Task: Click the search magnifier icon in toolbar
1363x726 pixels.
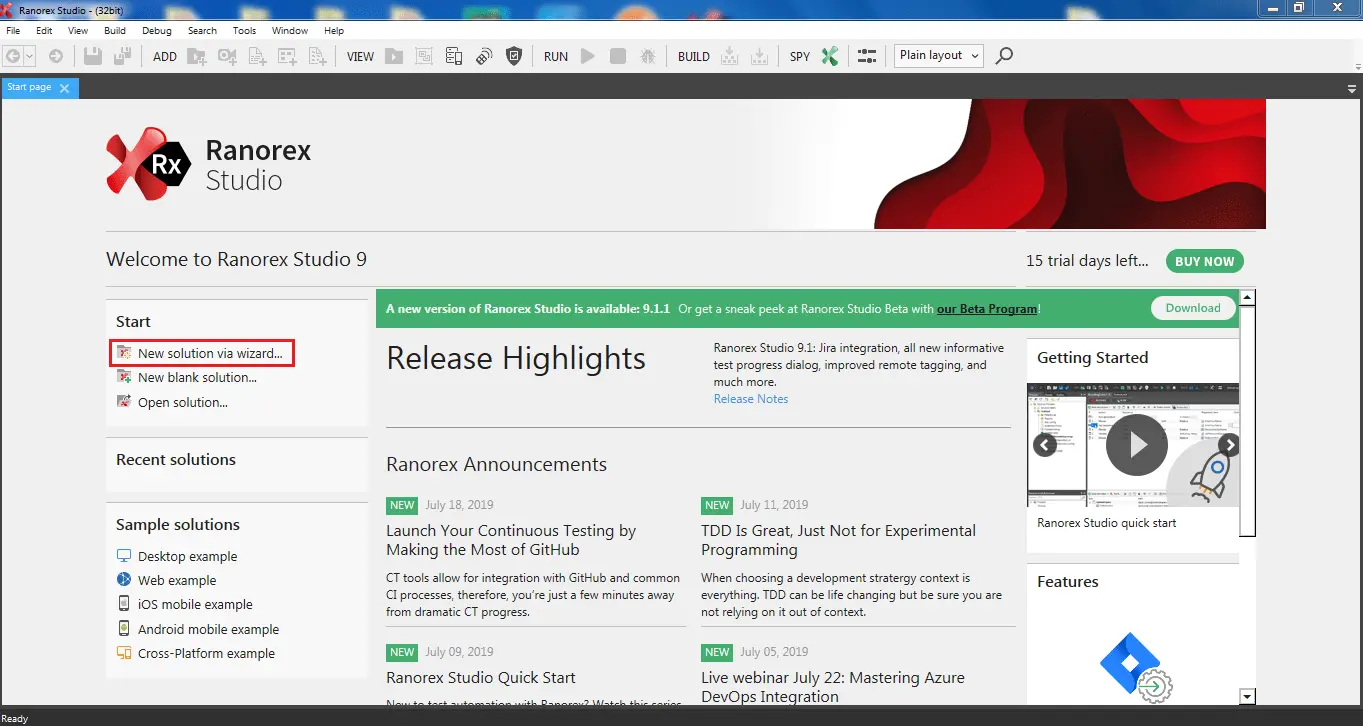Action: coord(1004,56)
